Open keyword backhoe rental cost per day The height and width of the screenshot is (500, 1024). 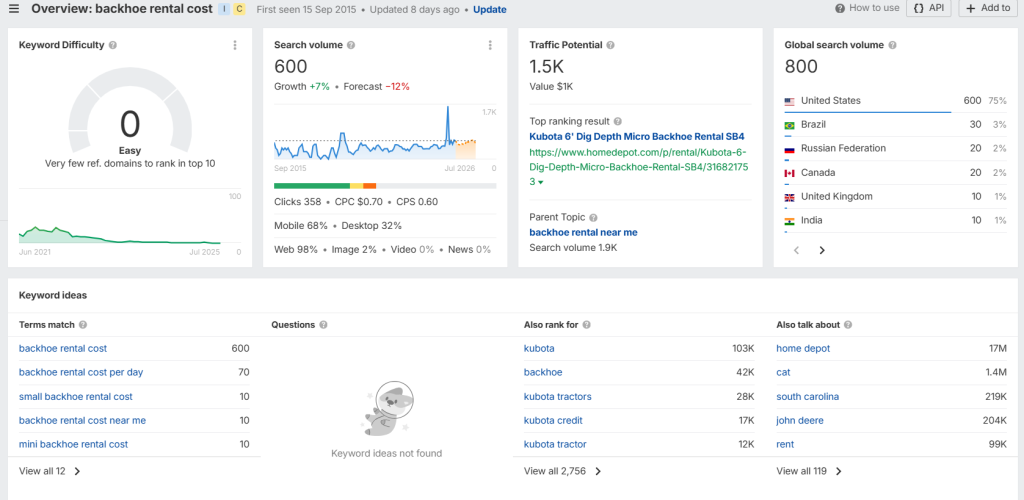point(81,373)
